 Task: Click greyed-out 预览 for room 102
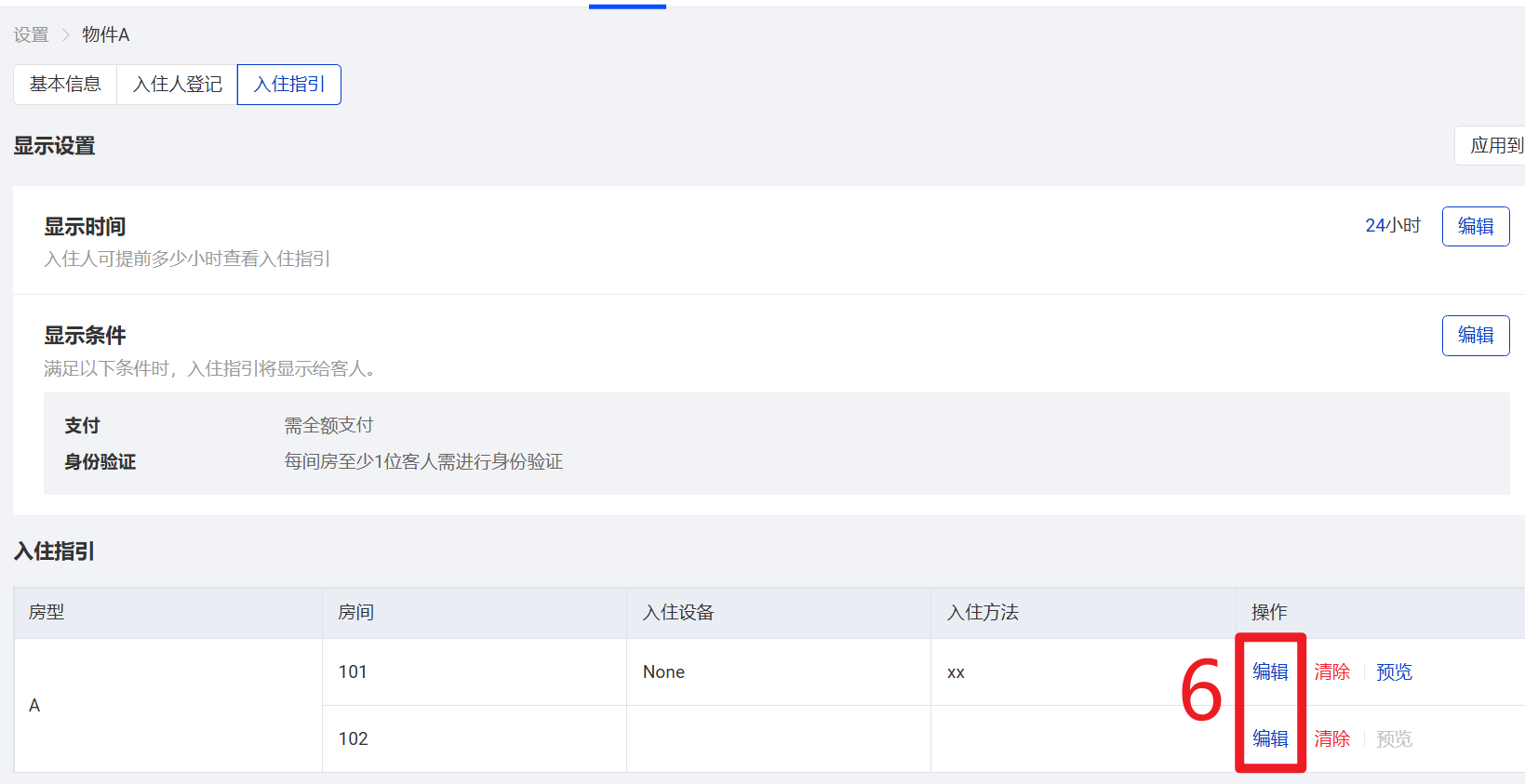click(1394, 739)
